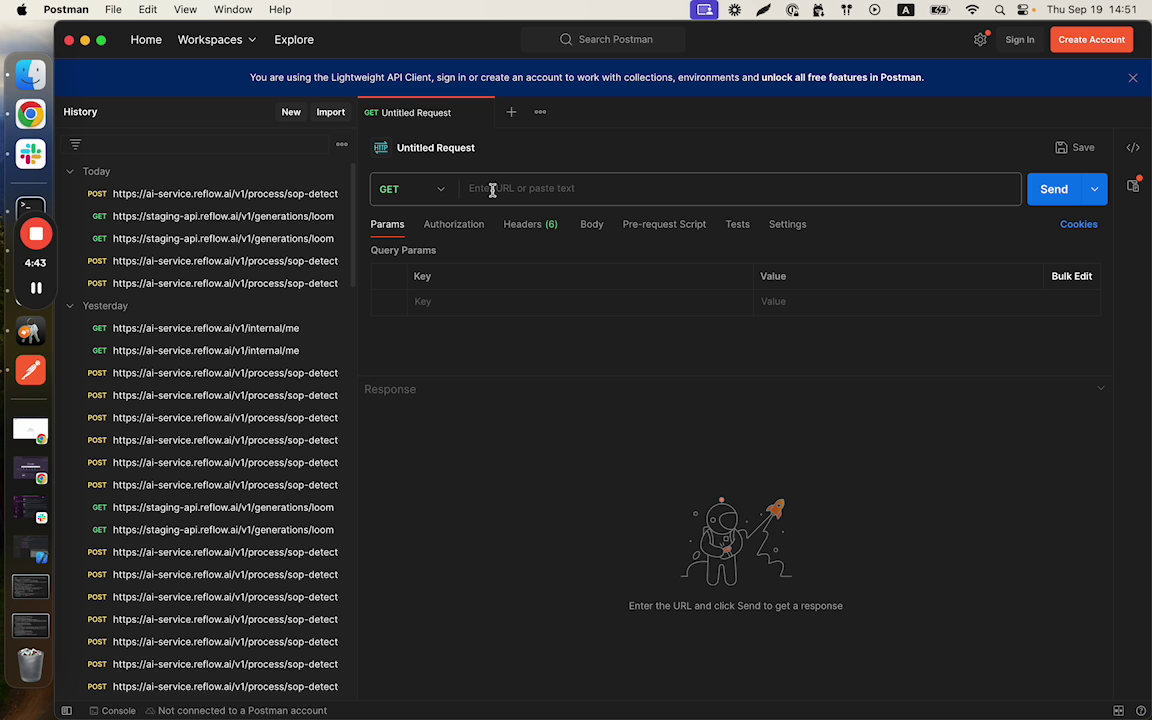Stop the screen recording
Image resolution: width=1152 pixels, height=720 pixels.
coord(36,234)
